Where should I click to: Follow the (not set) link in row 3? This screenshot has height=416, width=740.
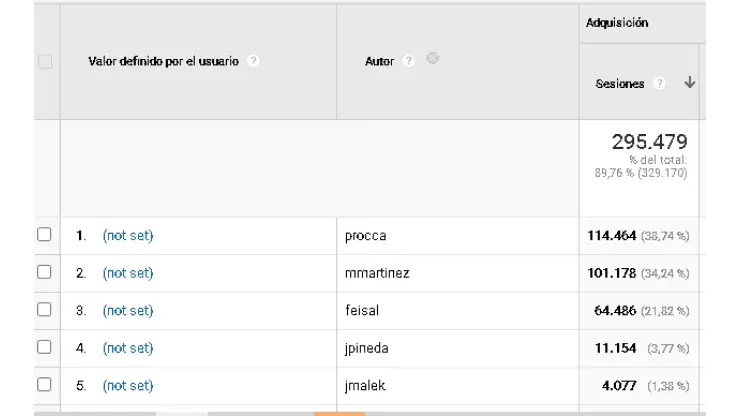pos(128,311)
